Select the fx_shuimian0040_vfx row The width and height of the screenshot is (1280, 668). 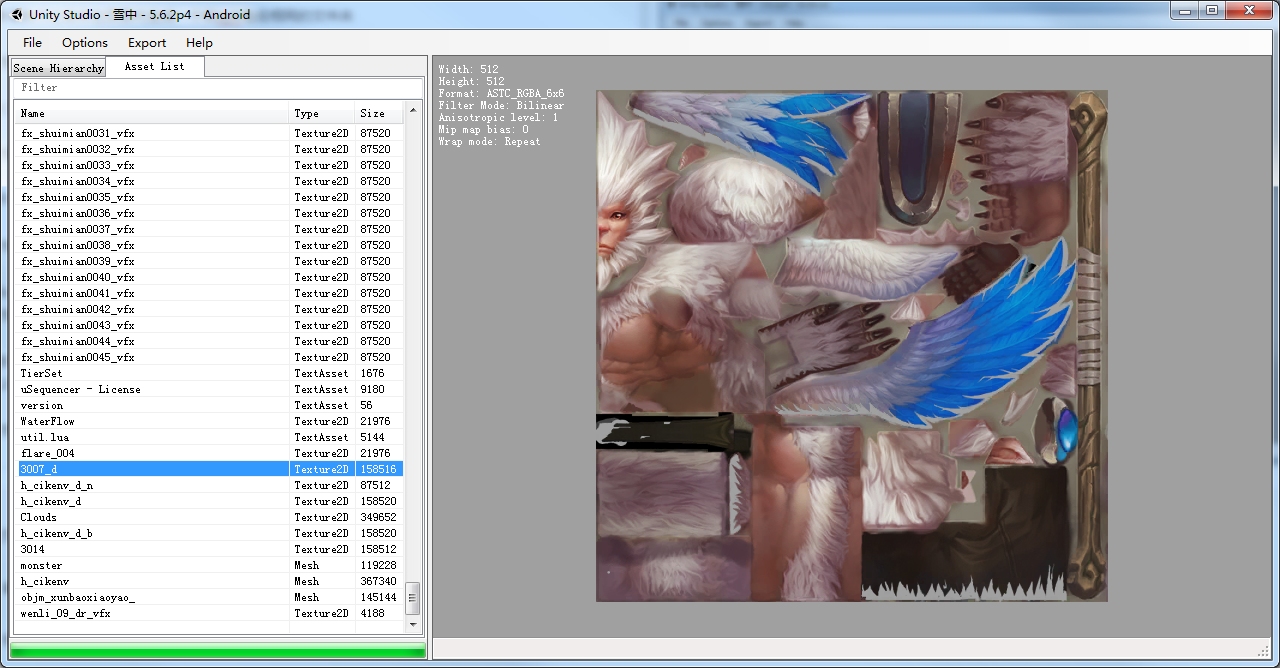tap(210, 277)
